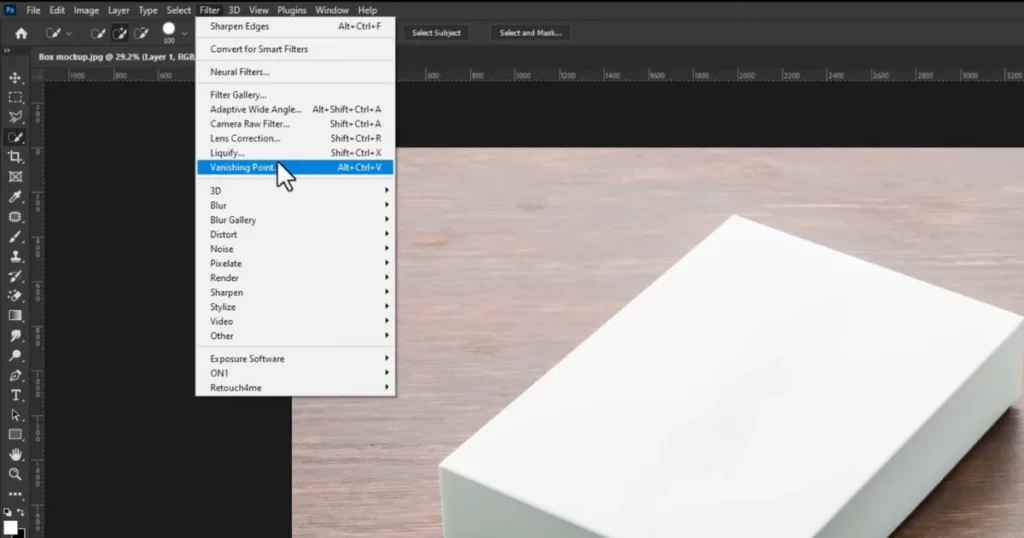Select the Dodge tool
1024x538 pixels.
pos(15,356)
